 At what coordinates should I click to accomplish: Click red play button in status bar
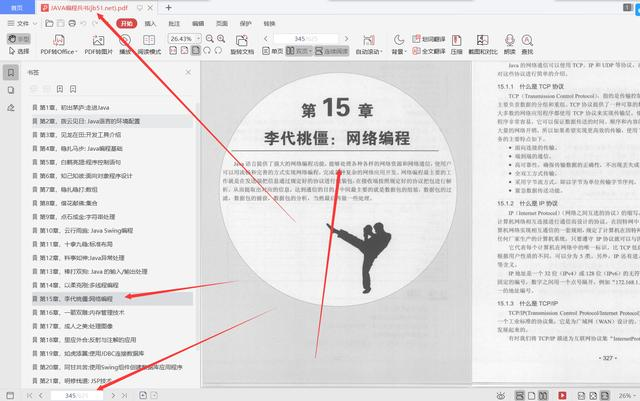coord(562,395)
